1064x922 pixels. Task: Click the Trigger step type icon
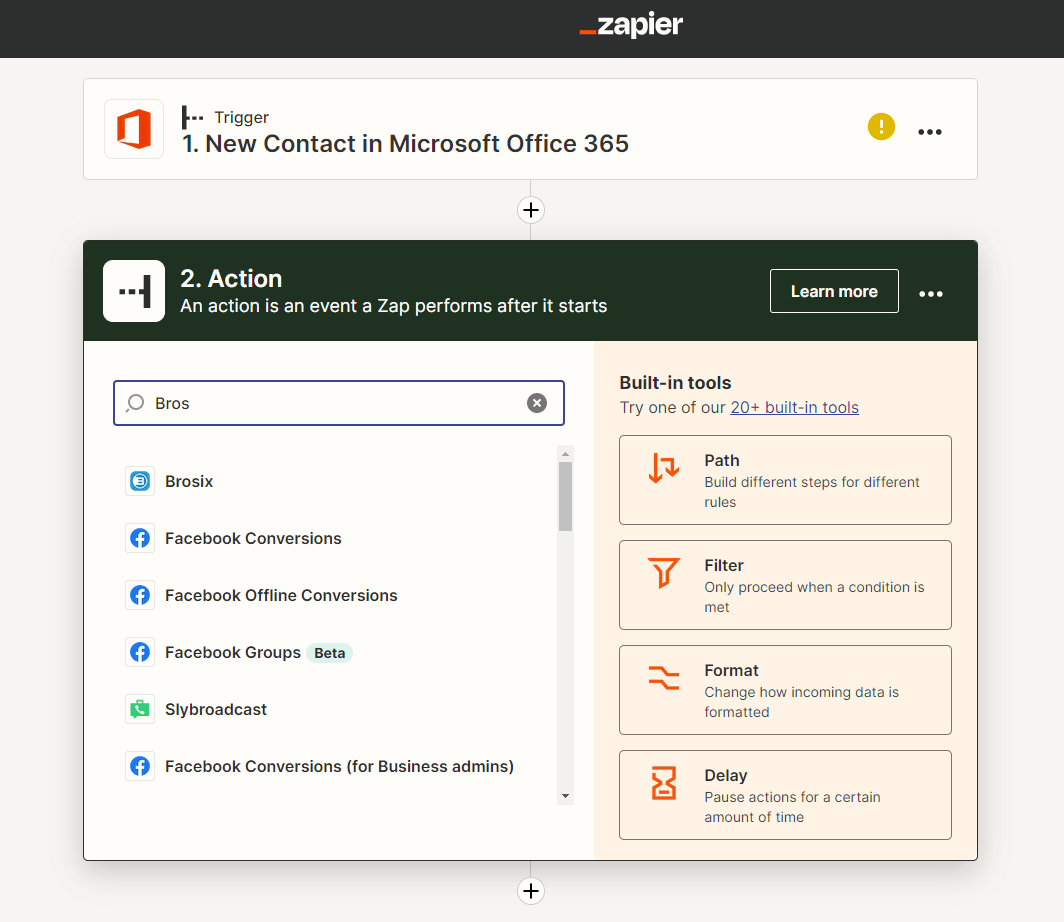coord(193,117)
